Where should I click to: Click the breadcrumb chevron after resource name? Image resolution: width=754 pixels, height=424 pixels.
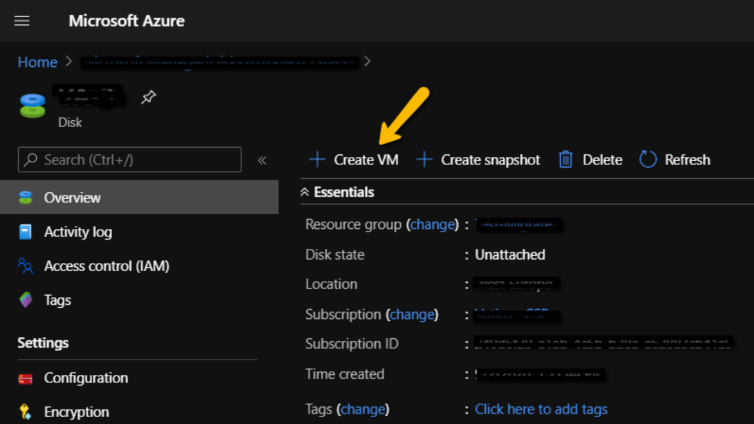click(x=367, y=62)
